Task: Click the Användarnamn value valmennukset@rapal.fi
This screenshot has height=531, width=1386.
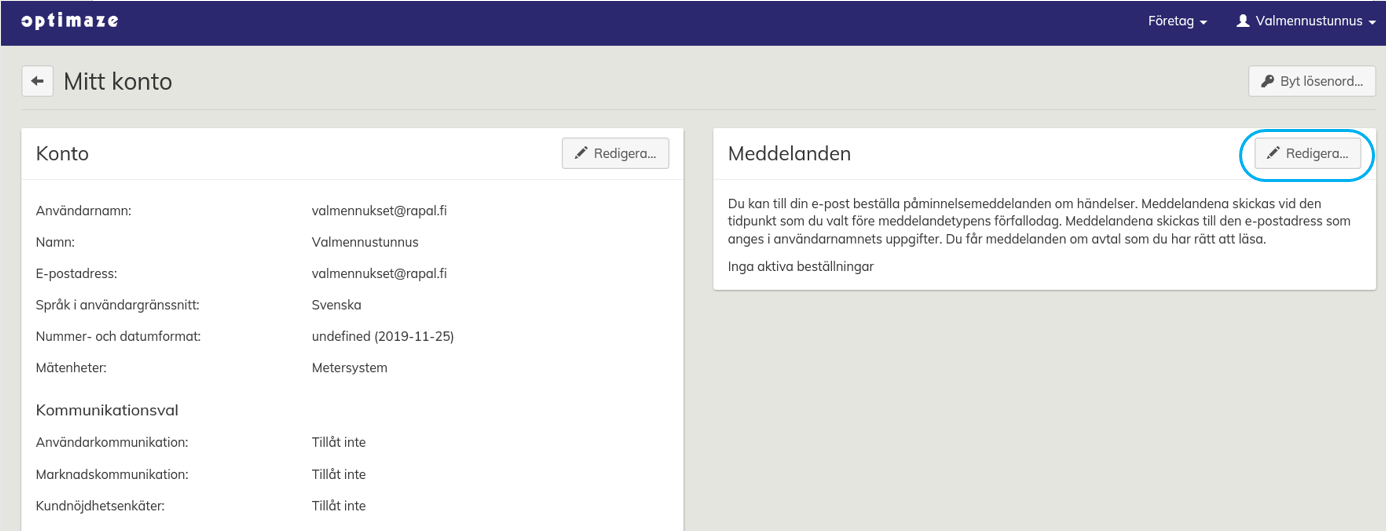Action: pos(379,211)
